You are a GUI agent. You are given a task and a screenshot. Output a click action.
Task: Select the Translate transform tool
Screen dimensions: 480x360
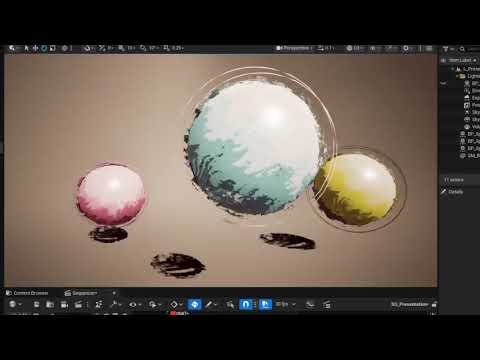click(x=35, y=48)
